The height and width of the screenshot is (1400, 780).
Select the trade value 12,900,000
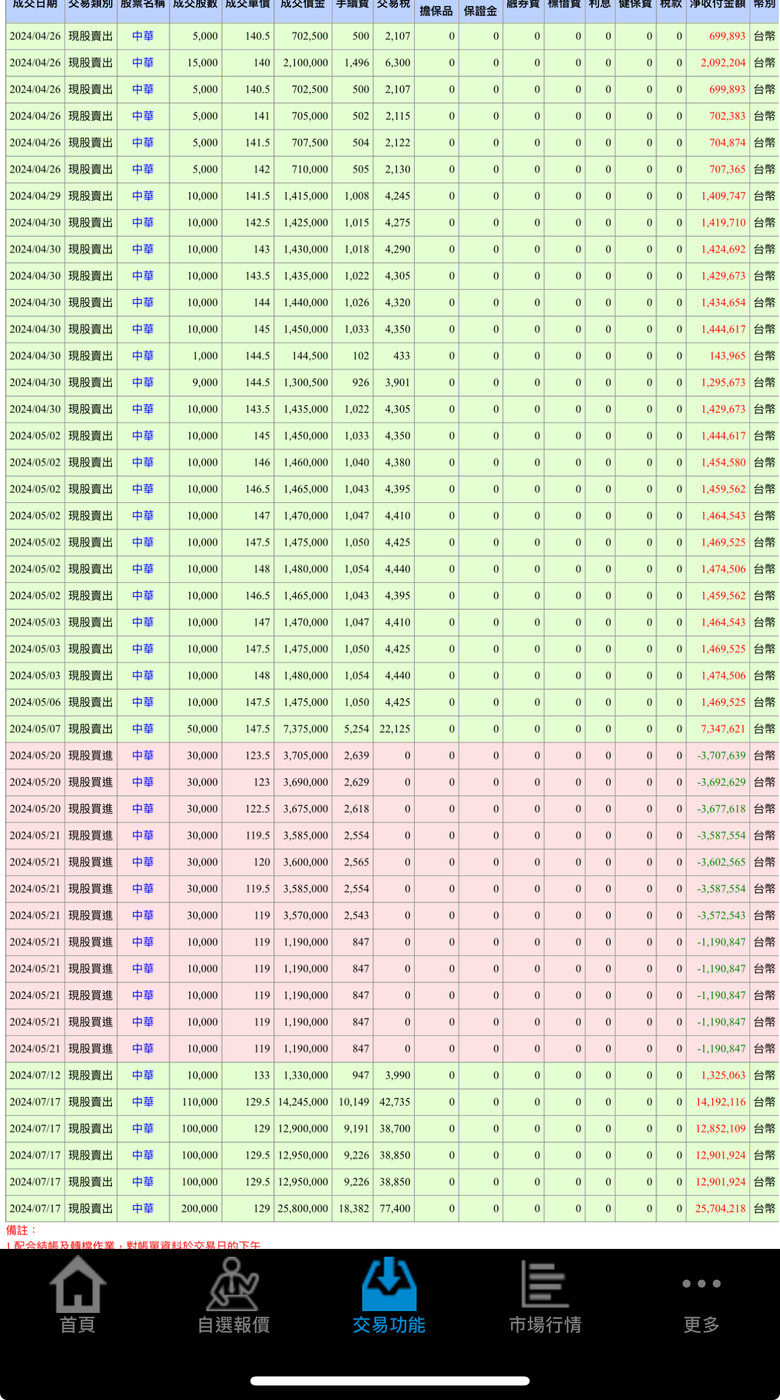[303, 1128]
